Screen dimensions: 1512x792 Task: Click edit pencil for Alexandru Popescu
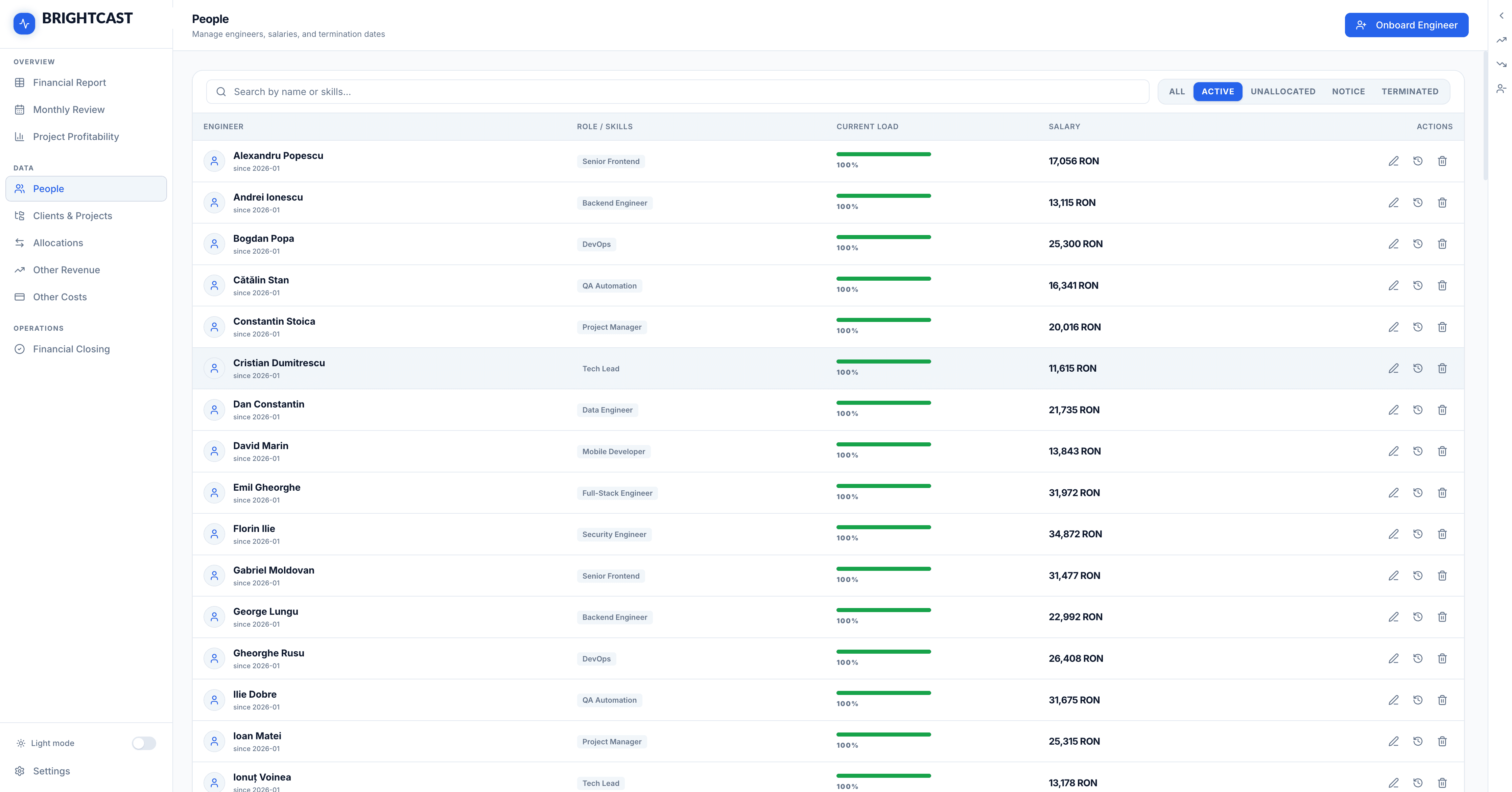point(1393,161)
